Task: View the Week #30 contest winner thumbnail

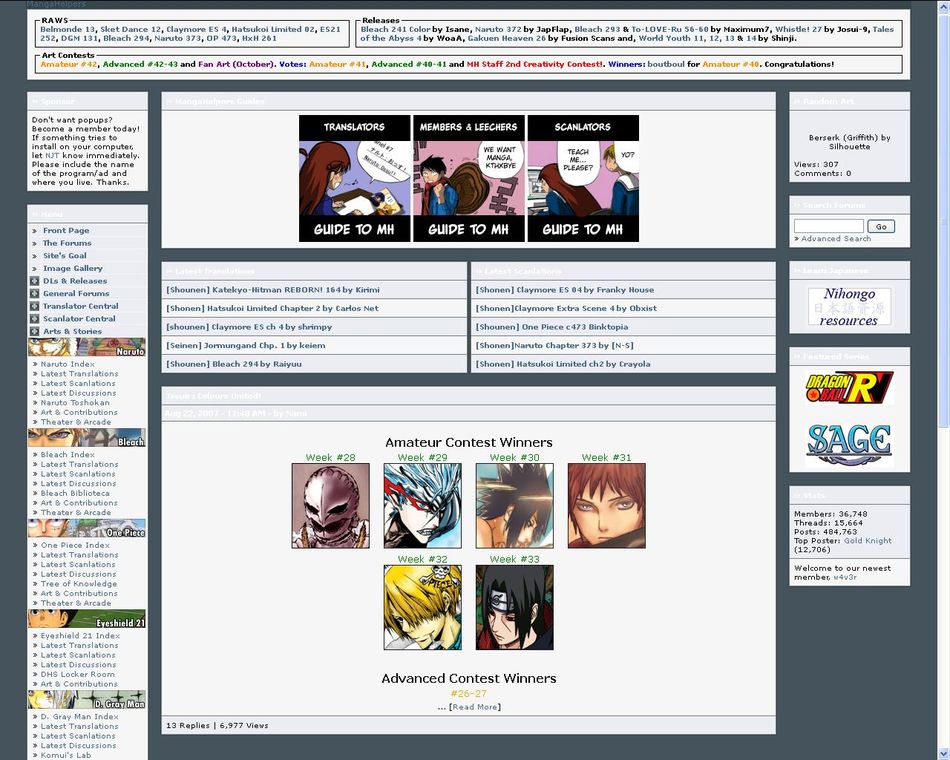Action: (514, 506)
